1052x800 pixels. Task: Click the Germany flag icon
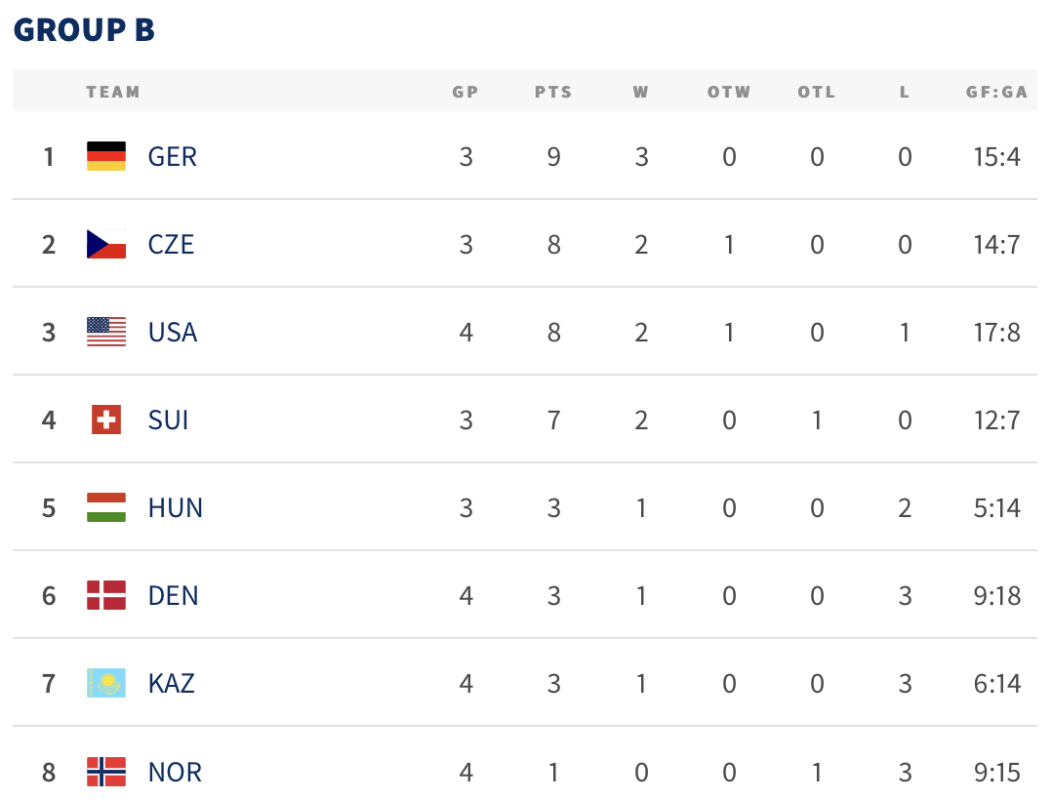[x=106, y=156]
